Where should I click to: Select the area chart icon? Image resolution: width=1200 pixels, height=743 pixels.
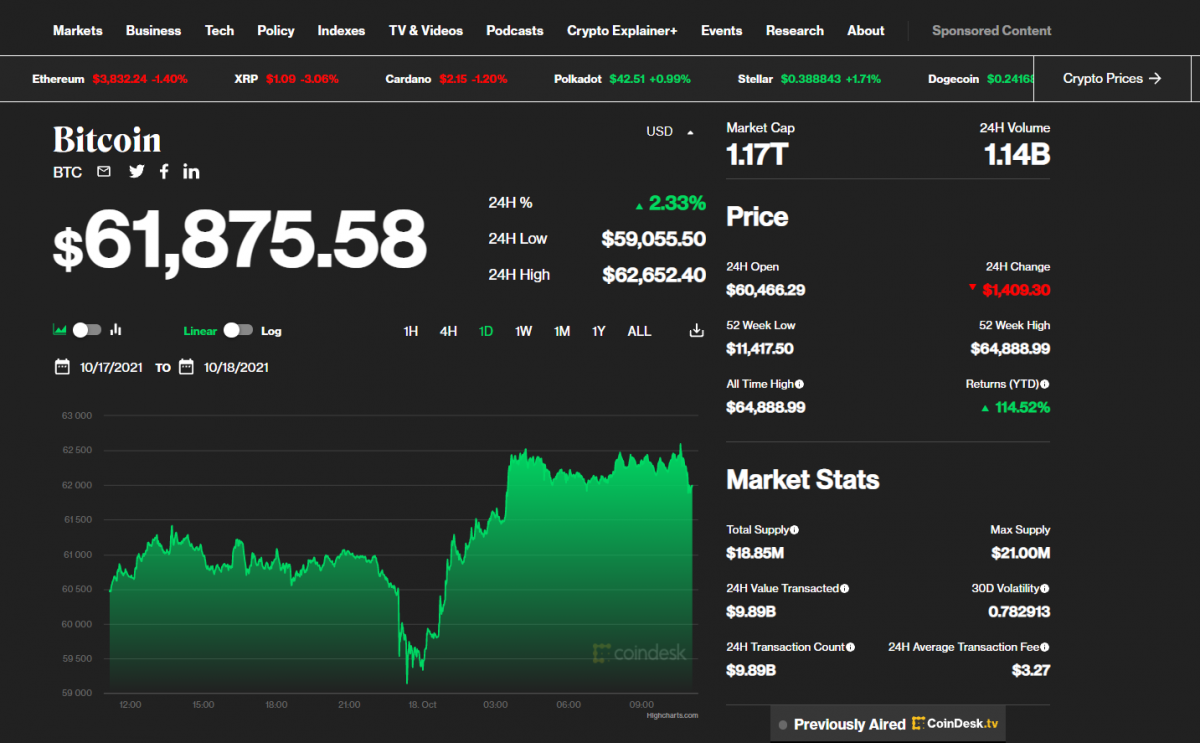[60, 330]
